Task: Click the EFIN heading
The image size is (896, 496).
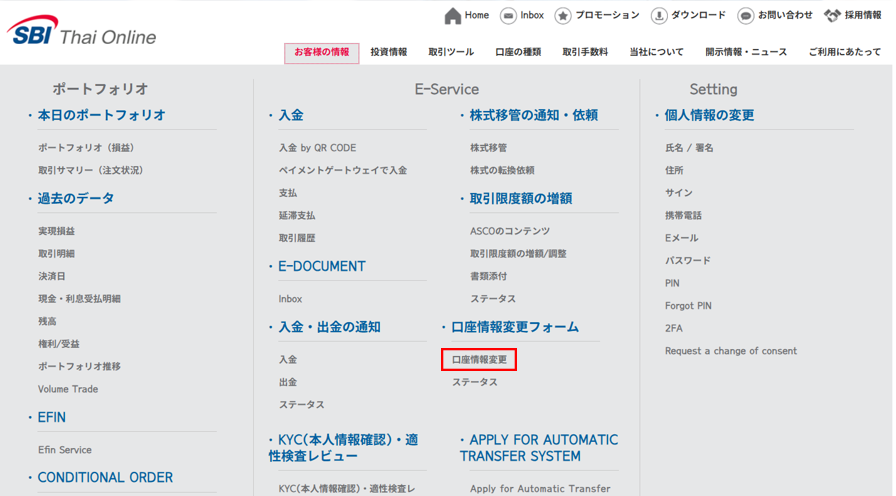Action: [51, 417]
